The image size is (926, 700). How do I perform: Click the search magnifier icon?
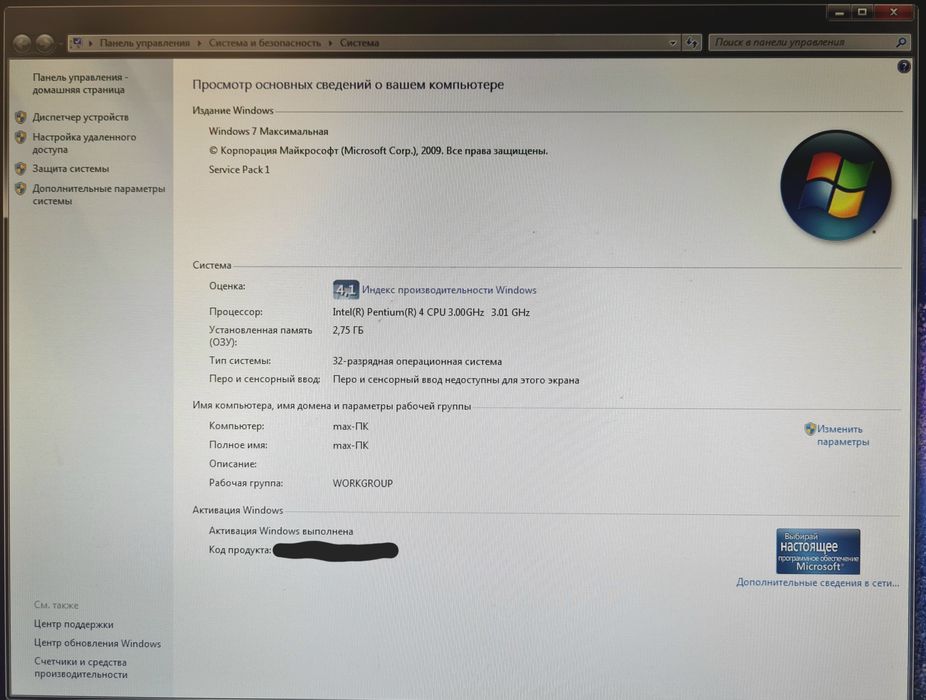[901, 43]
